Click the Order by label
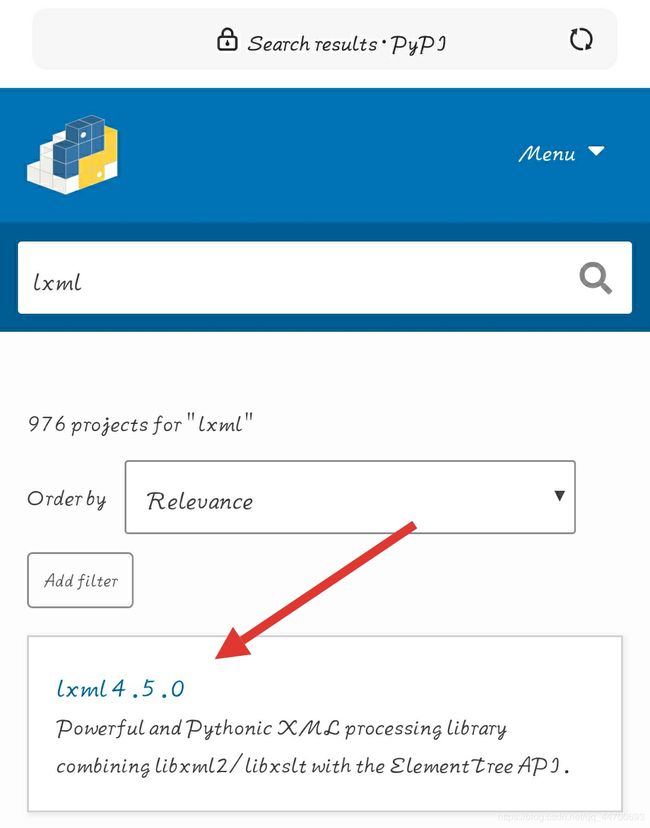Viewport: 650px width, 828px height. pyautogui.click(x=67, y=499)
